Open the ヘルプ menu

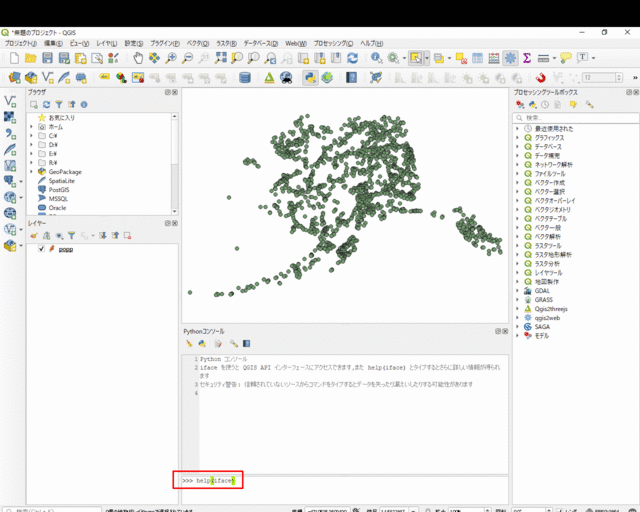coord(371,43)
